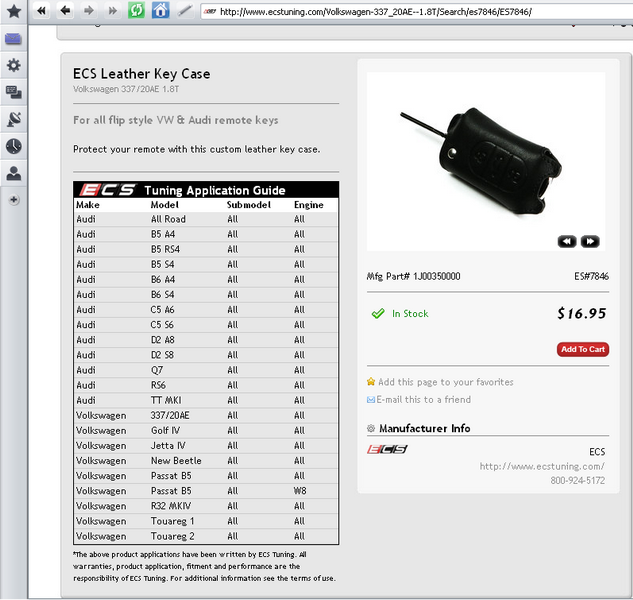Select the Jetta IV model cell

pos(168,445)
